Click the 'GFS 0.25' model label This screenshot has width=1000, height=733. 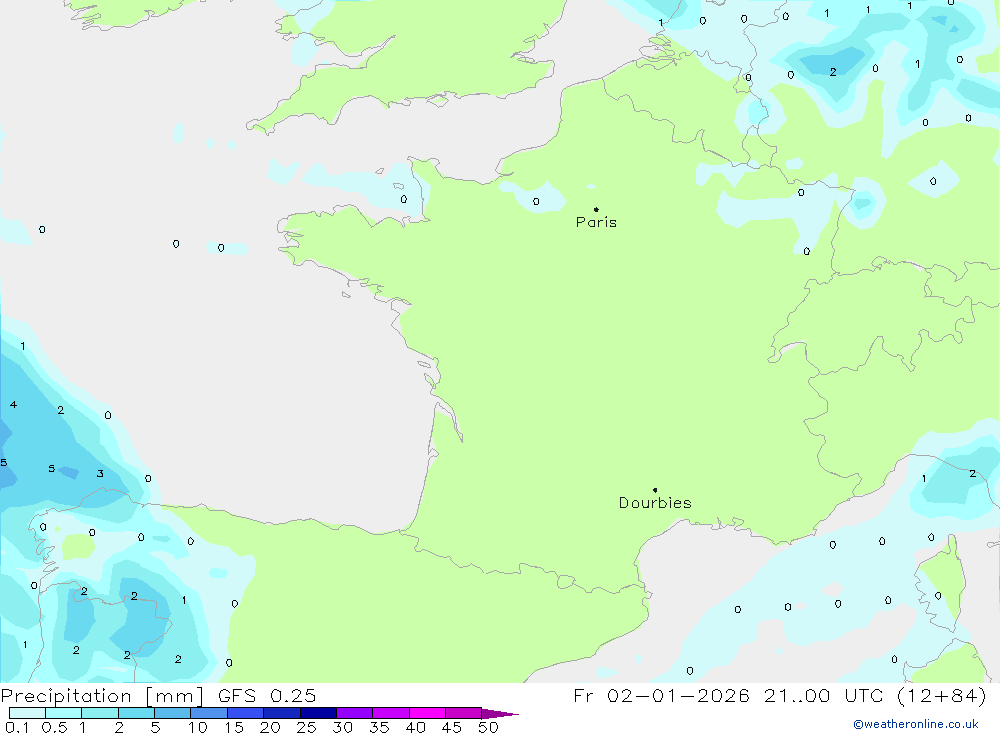[x=267, y=696]
